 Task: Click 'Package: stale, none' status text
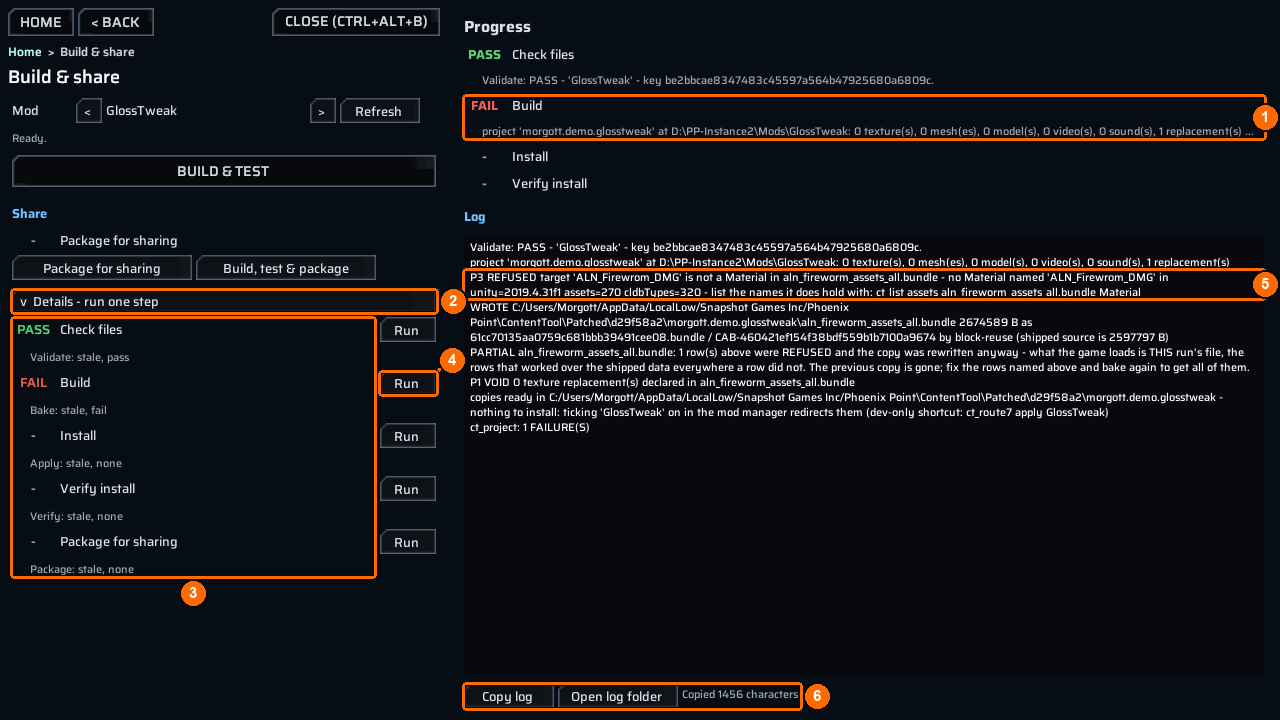[x=82, y=569]
